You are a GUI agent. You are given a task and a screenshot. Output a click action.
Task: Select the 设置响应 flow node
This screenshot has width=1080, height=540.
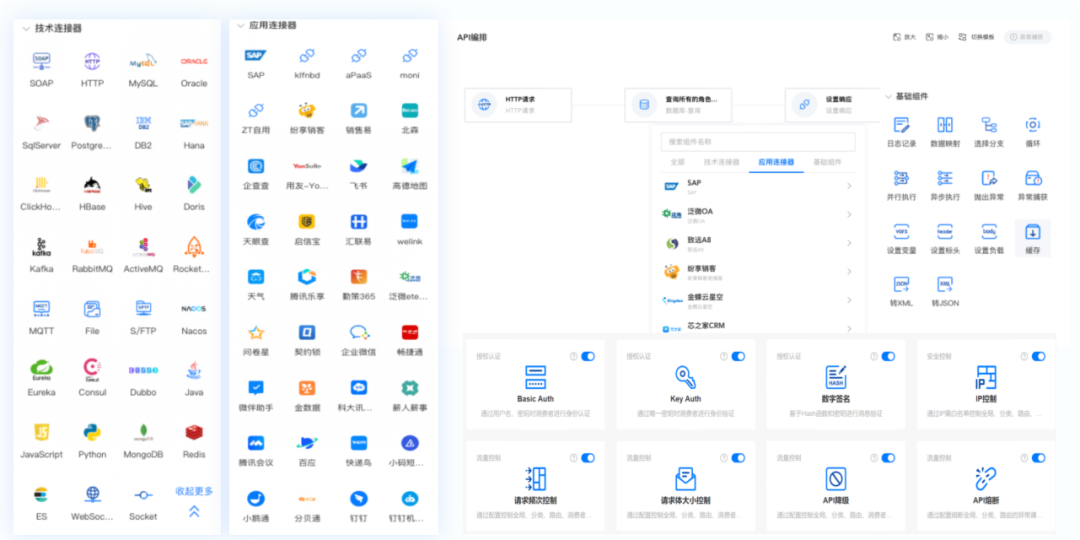click(833, 105)
